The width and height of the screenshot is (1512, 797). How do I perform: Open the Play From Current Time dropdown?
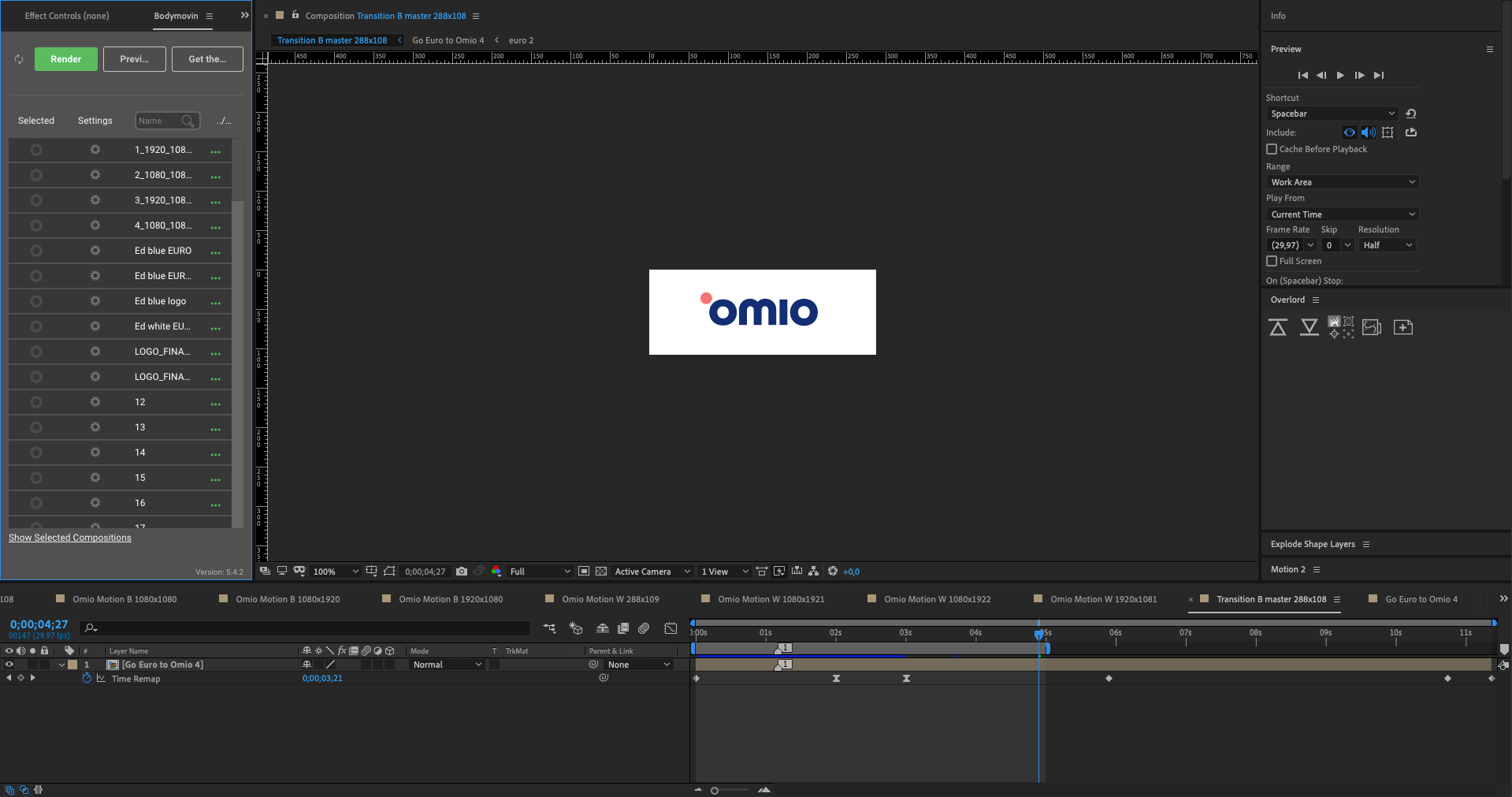pyautogui.click(x=1343, y=214)
